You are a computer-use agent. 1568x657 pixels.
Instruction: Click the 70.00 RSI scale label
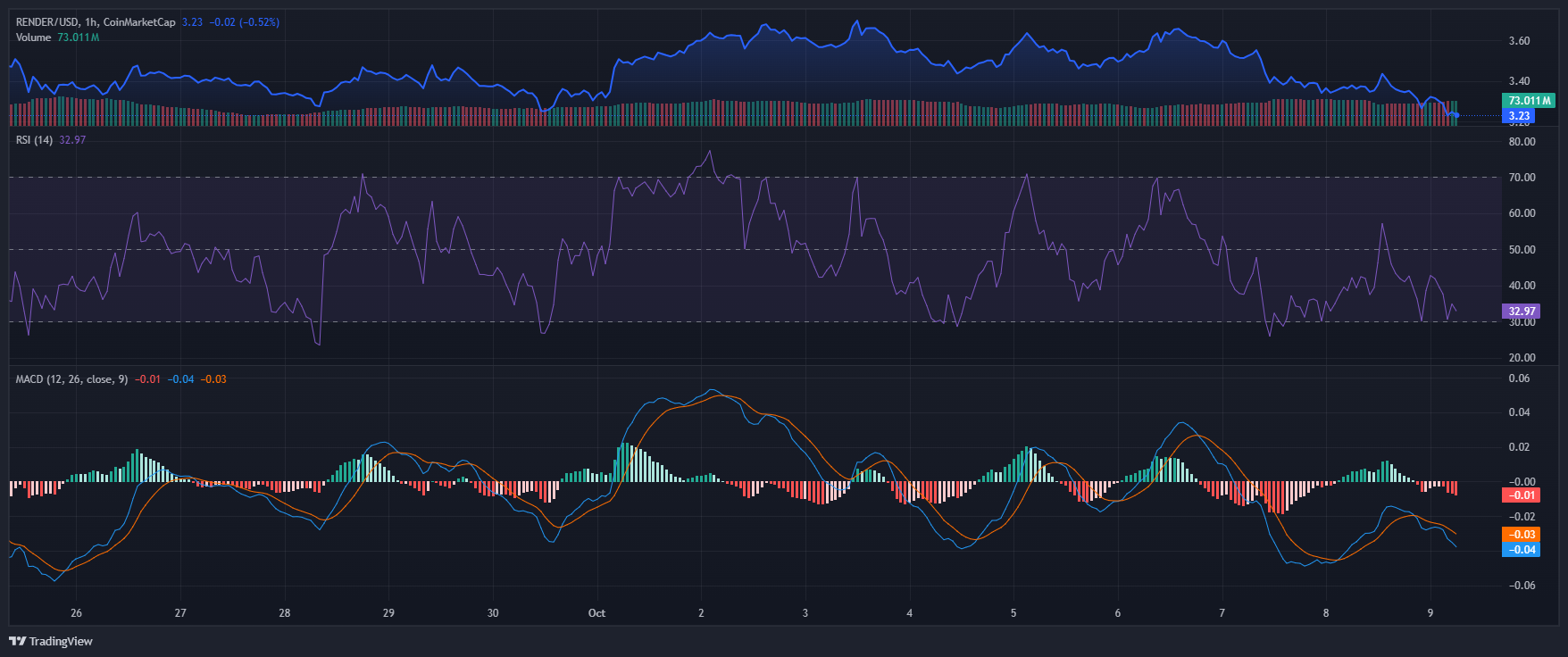pos(1522,178)
